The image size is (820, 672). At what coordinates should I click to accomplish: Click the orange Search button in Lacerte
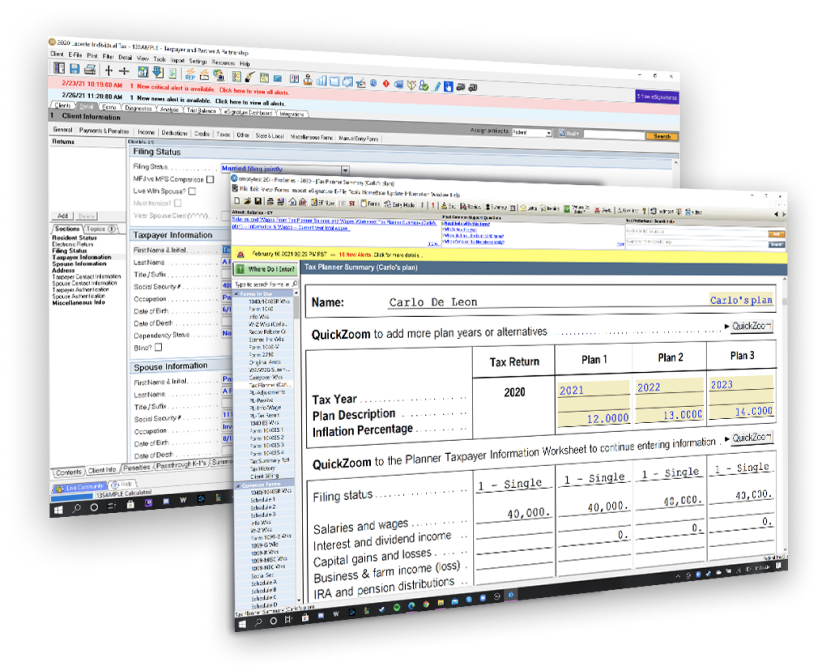click(662, 136)
